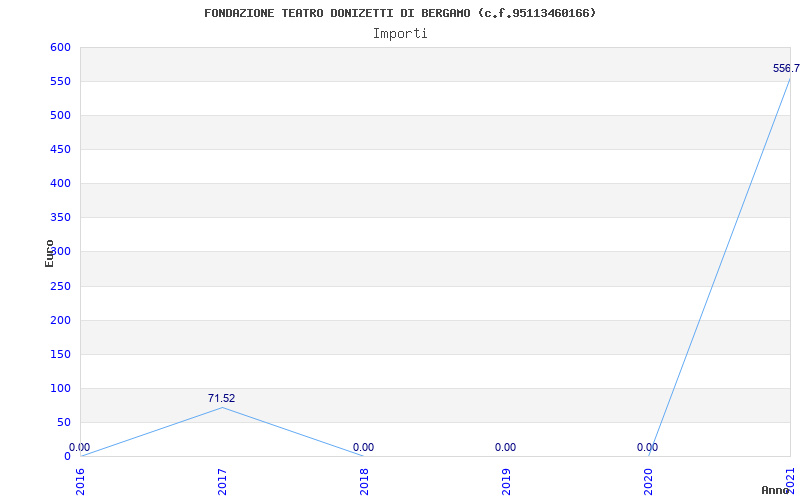Click the 450 y-axis tick label
This screenshot has height=500, width=800.
[x=60, y=149]
